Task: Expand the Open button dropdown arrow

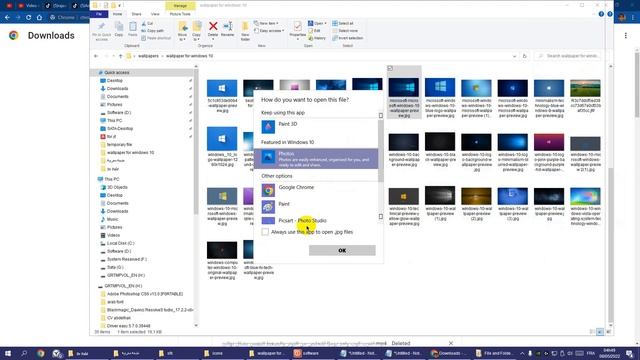Action: pos(325,24)
